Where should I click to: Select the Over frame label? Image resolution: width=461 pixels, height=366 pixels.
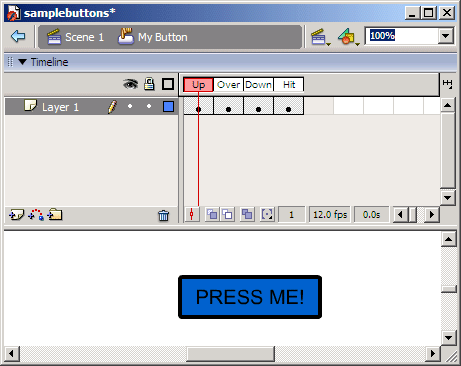point(228,85)
